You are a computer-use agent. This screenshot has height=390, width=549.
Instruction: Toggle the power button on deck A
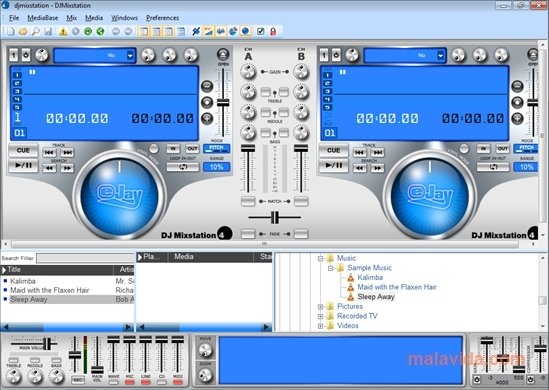[x=26, y=55]
